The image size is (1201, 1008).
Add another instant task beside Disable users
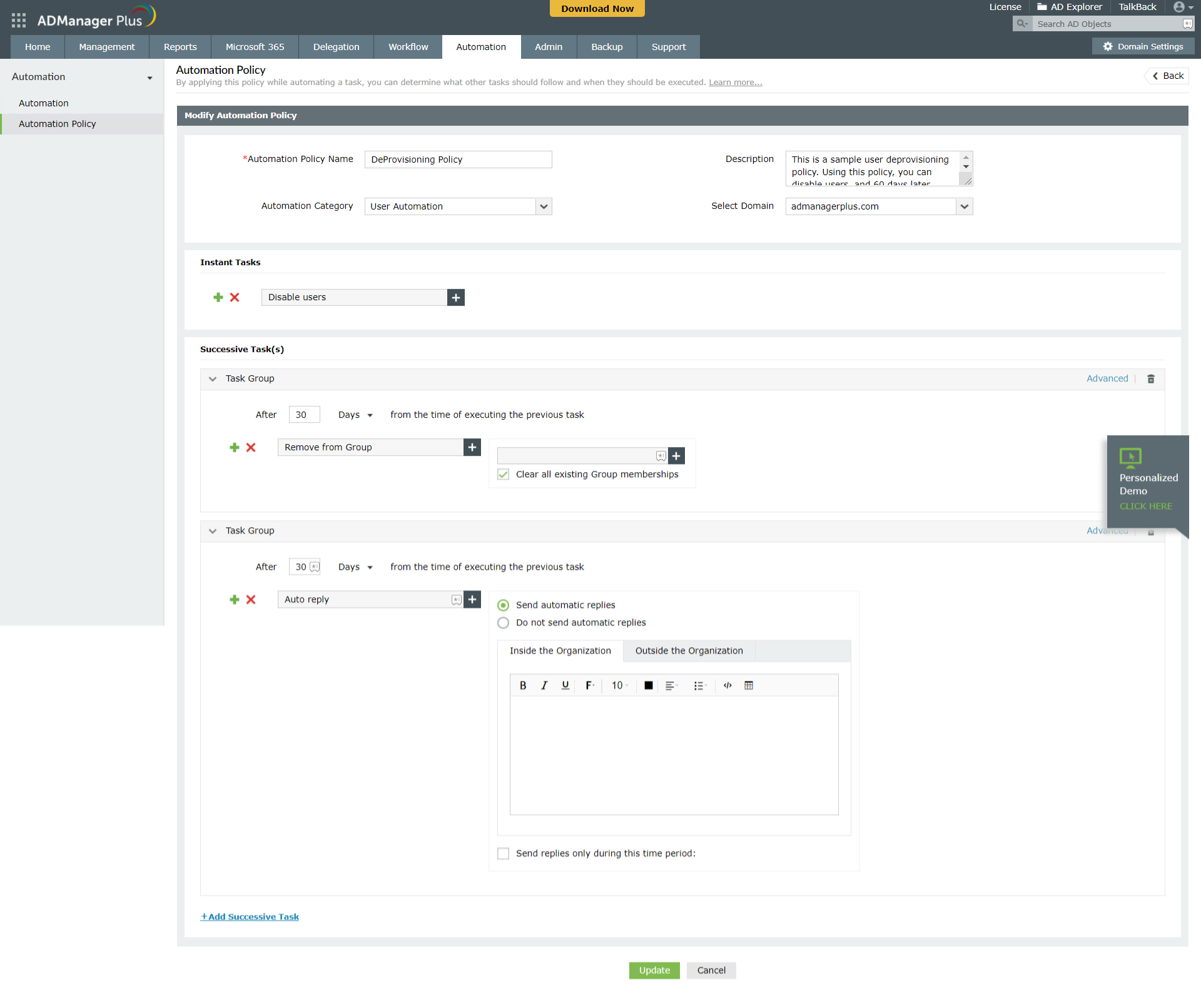(x=218, y=297)
